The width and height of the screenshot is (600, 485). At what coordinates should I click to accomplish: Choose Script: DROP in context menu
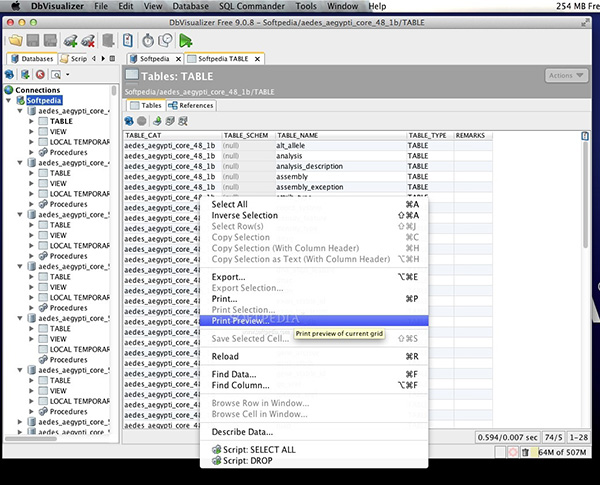314,461
